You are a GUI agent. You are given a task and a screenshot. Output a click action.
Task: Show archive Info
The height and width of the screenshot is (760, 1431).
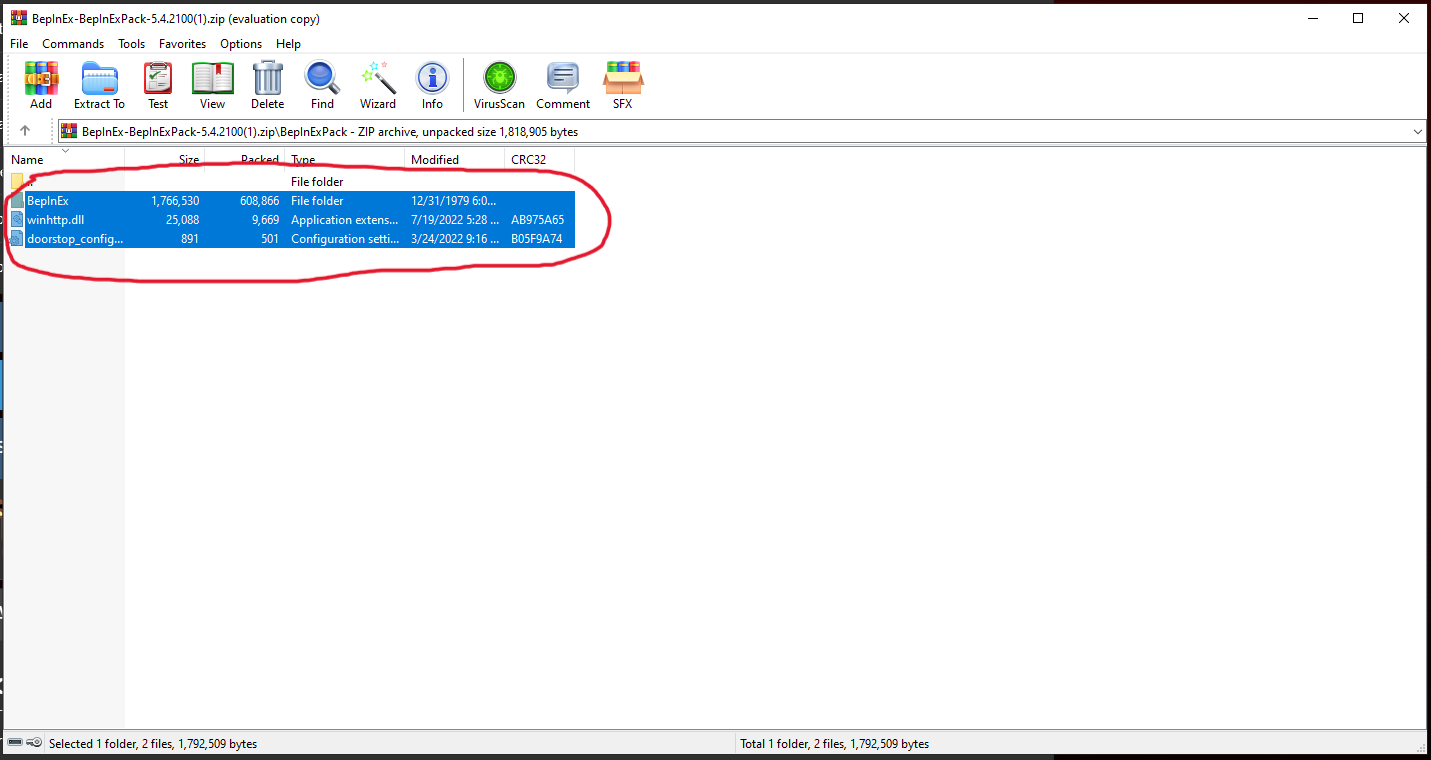[x=432, y=78]
